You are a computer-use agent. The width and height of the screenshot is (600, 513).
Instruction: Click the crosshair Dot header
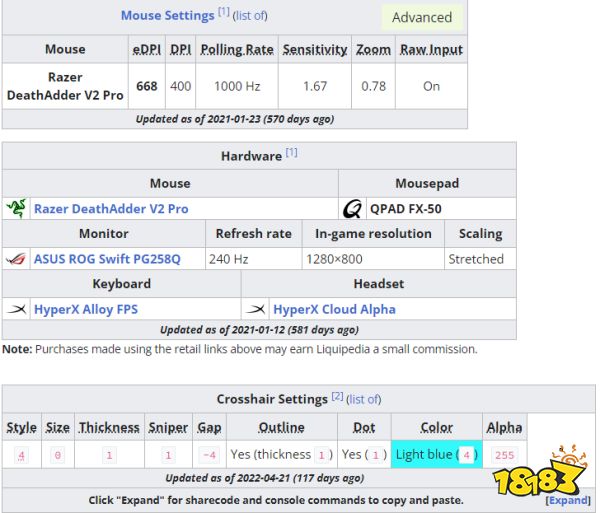coord(364,427)
